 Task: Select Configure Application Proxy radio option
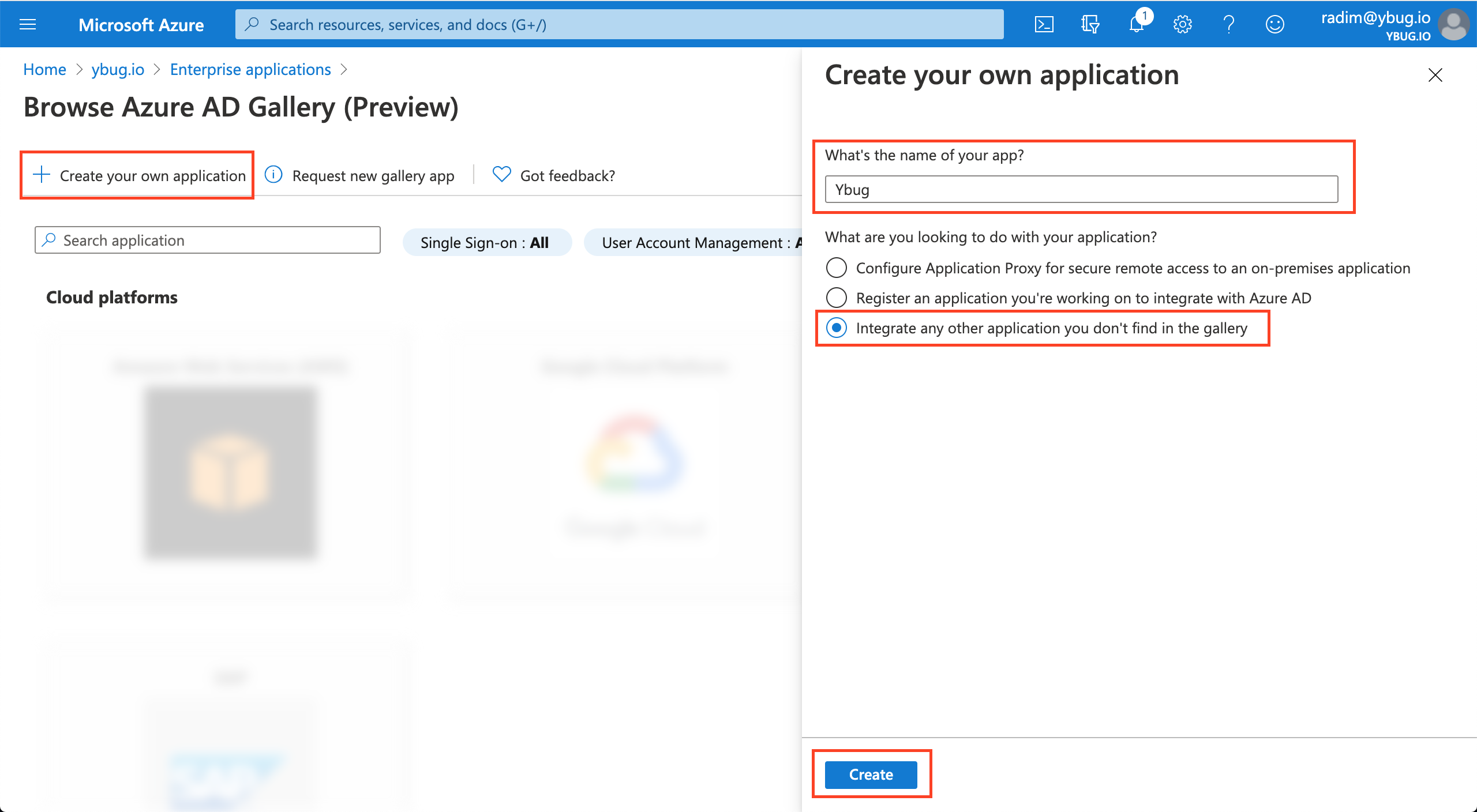(837, 268)
